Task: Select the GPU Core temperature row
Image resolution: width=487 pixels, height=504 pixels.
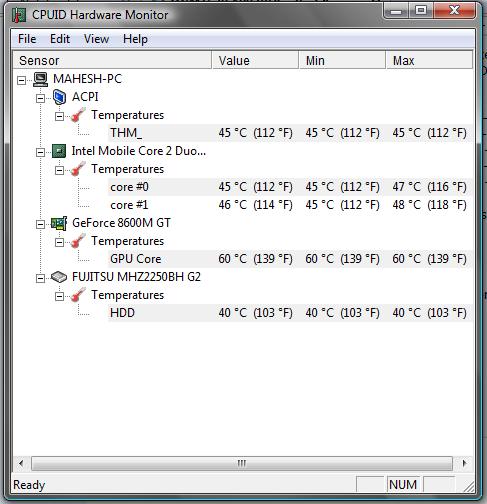Action: coord(290,259)
